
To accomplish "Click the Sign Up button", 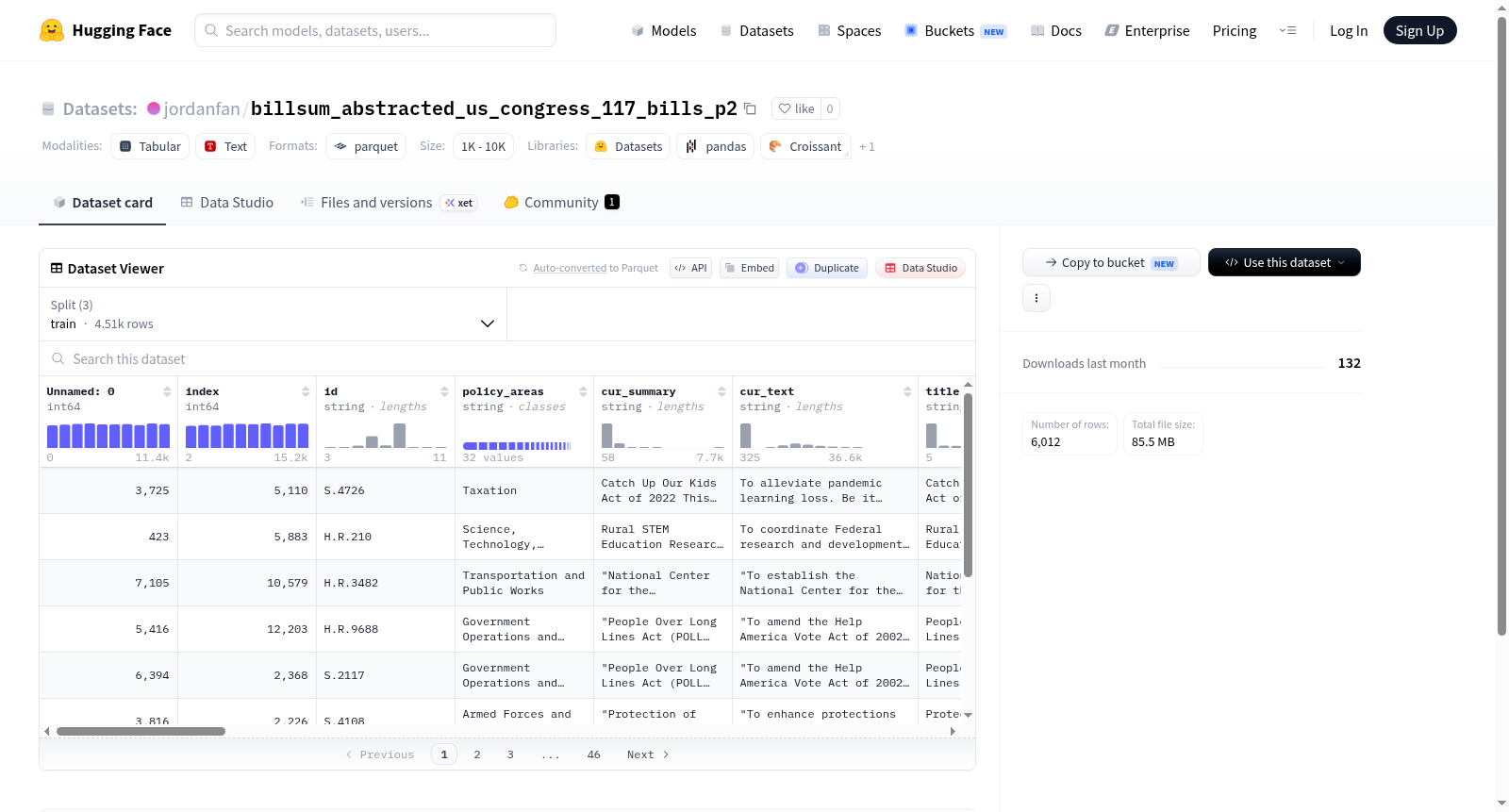I will 1419,30.
